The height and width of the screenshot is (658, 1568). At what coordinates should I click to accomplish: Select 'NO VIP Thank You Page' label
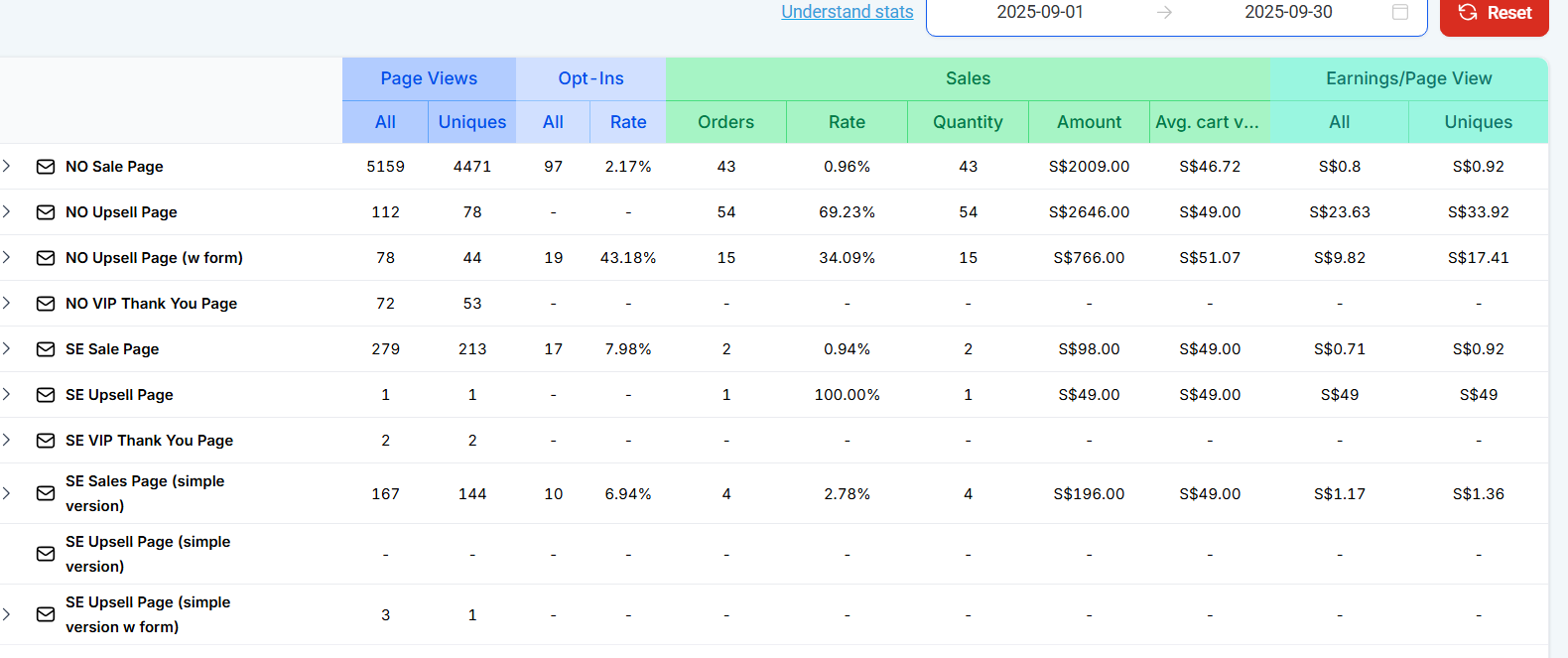[x=151, y=304]
